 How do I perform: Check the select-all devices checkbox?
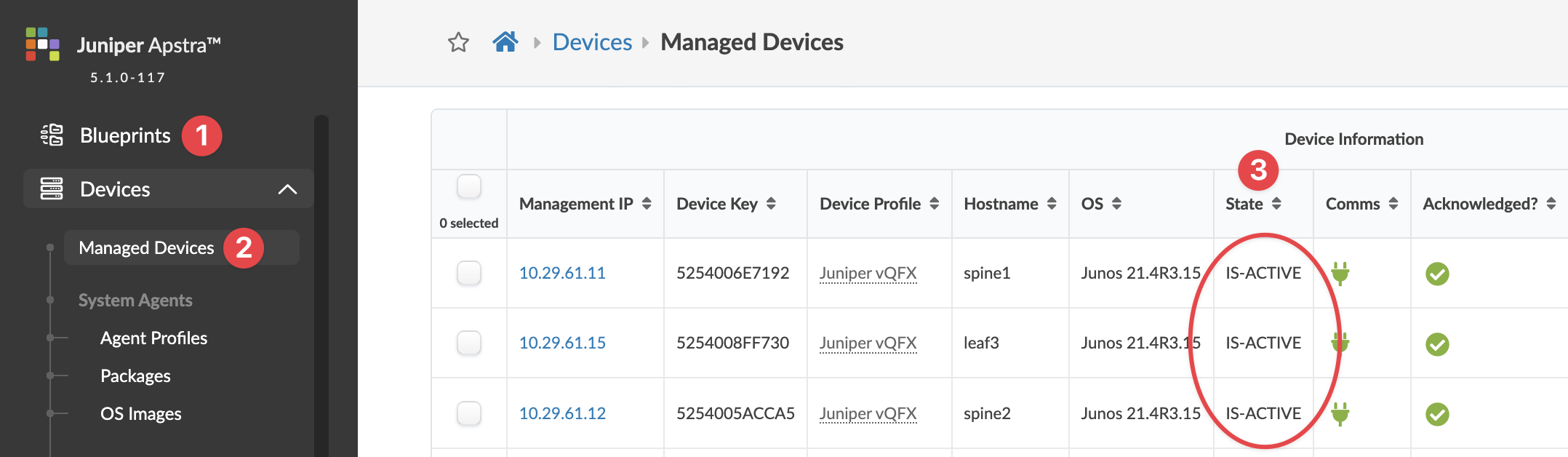(469, 186)
